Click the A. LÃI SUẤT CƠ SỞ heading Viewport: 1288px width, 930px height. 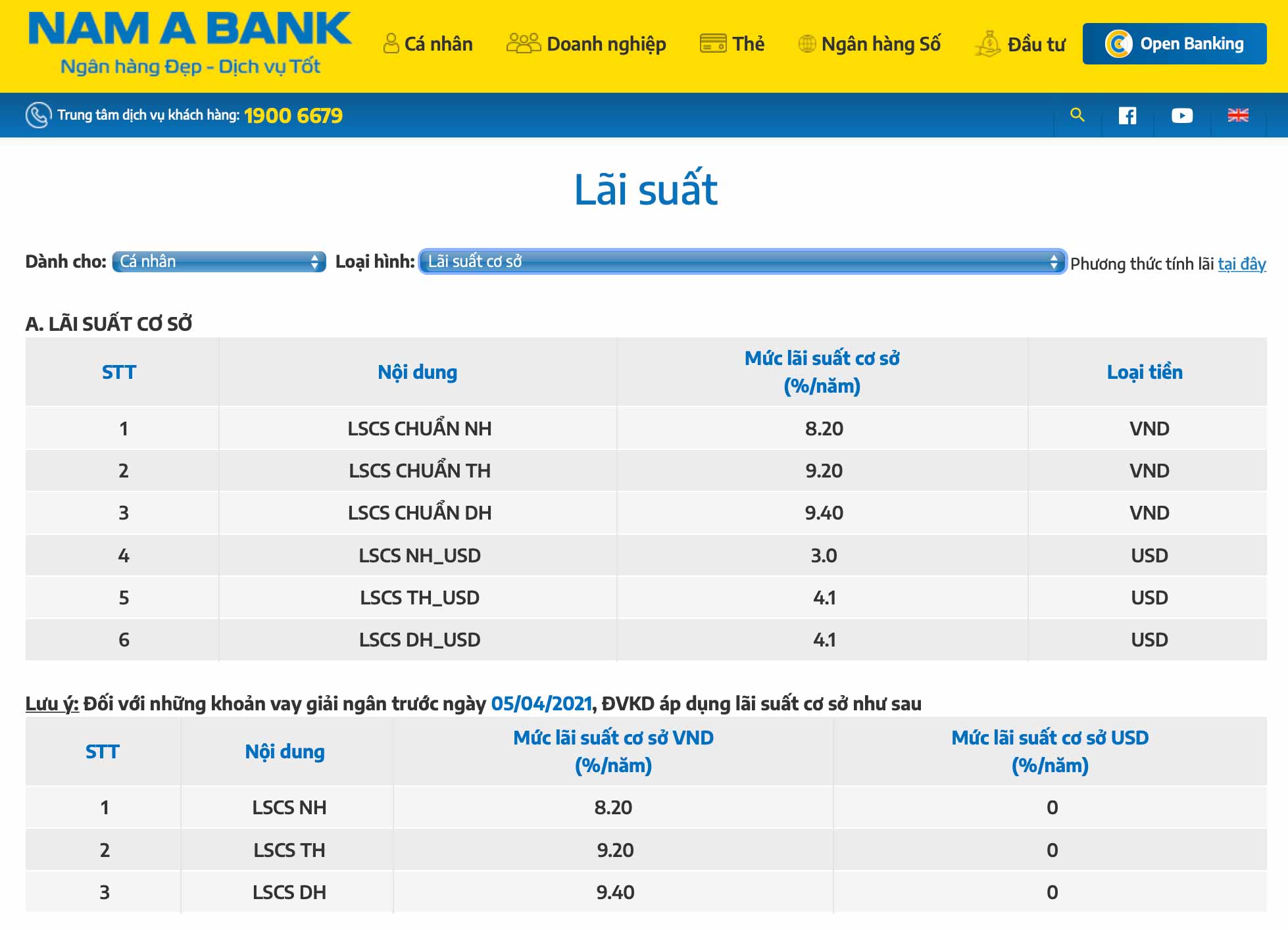[109, 324]
